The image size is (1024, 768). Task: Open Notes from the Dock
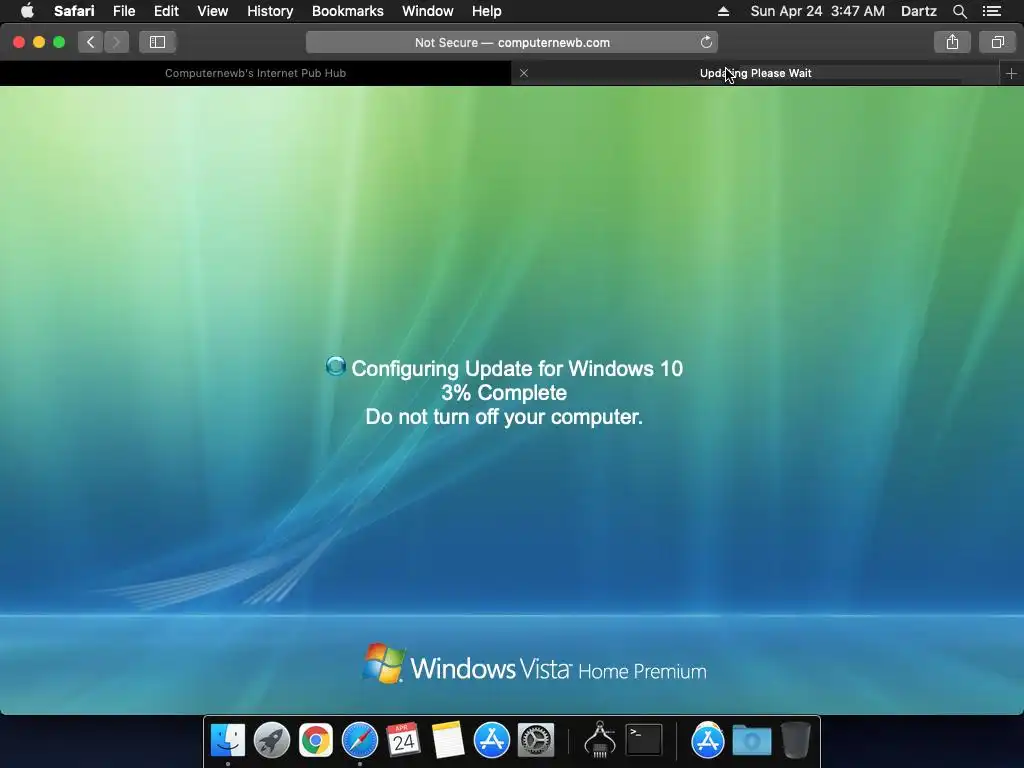pyautogui.click(x=448, y=740)
